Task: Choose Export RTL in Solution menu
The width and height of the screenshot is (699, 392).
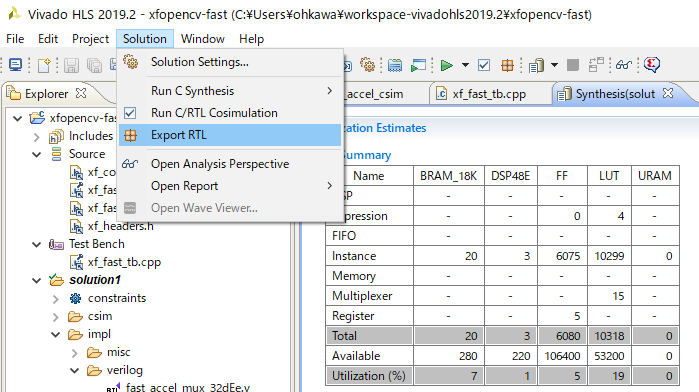Action: pyautogui.click(x=230, y=135)
